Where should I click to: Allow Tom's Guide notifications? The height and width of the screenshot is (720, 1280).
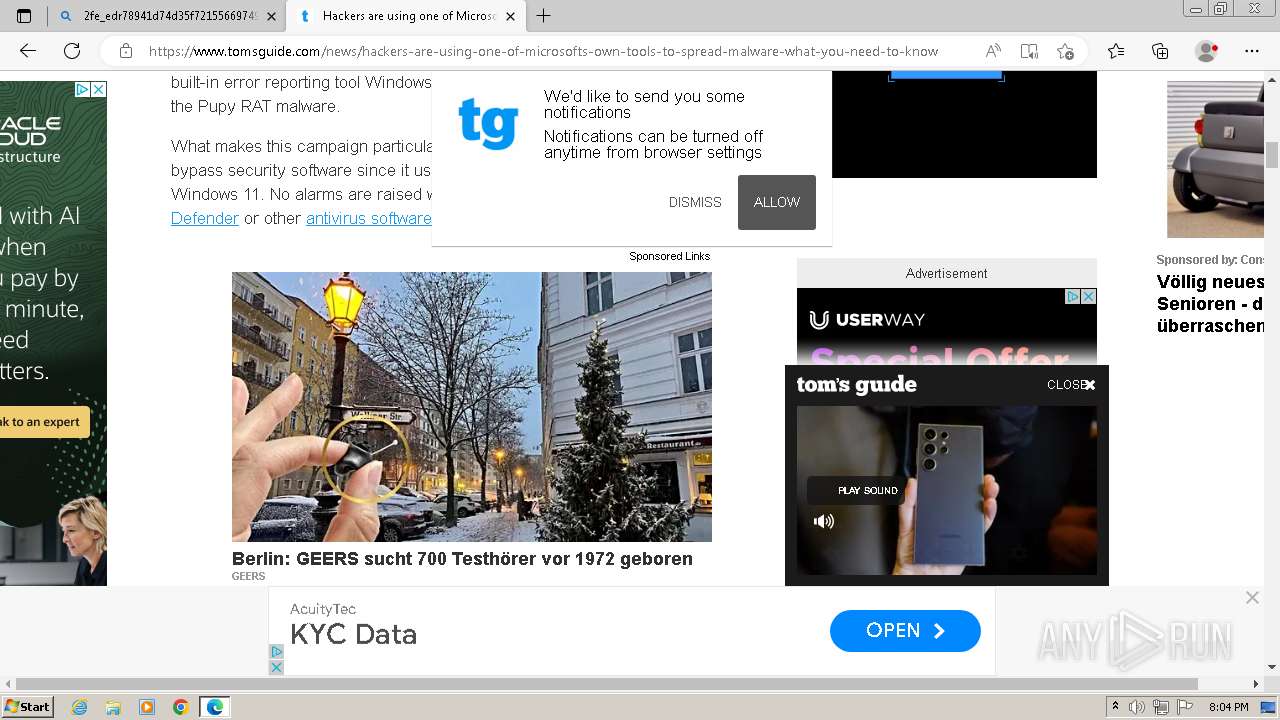[x=777, y=202]
